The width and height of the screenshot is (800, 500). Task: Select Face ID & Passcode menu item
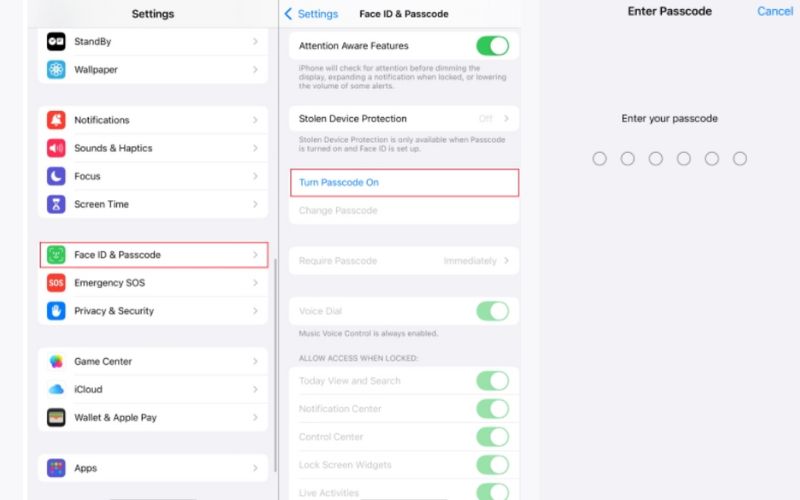[x=154, y=255]
